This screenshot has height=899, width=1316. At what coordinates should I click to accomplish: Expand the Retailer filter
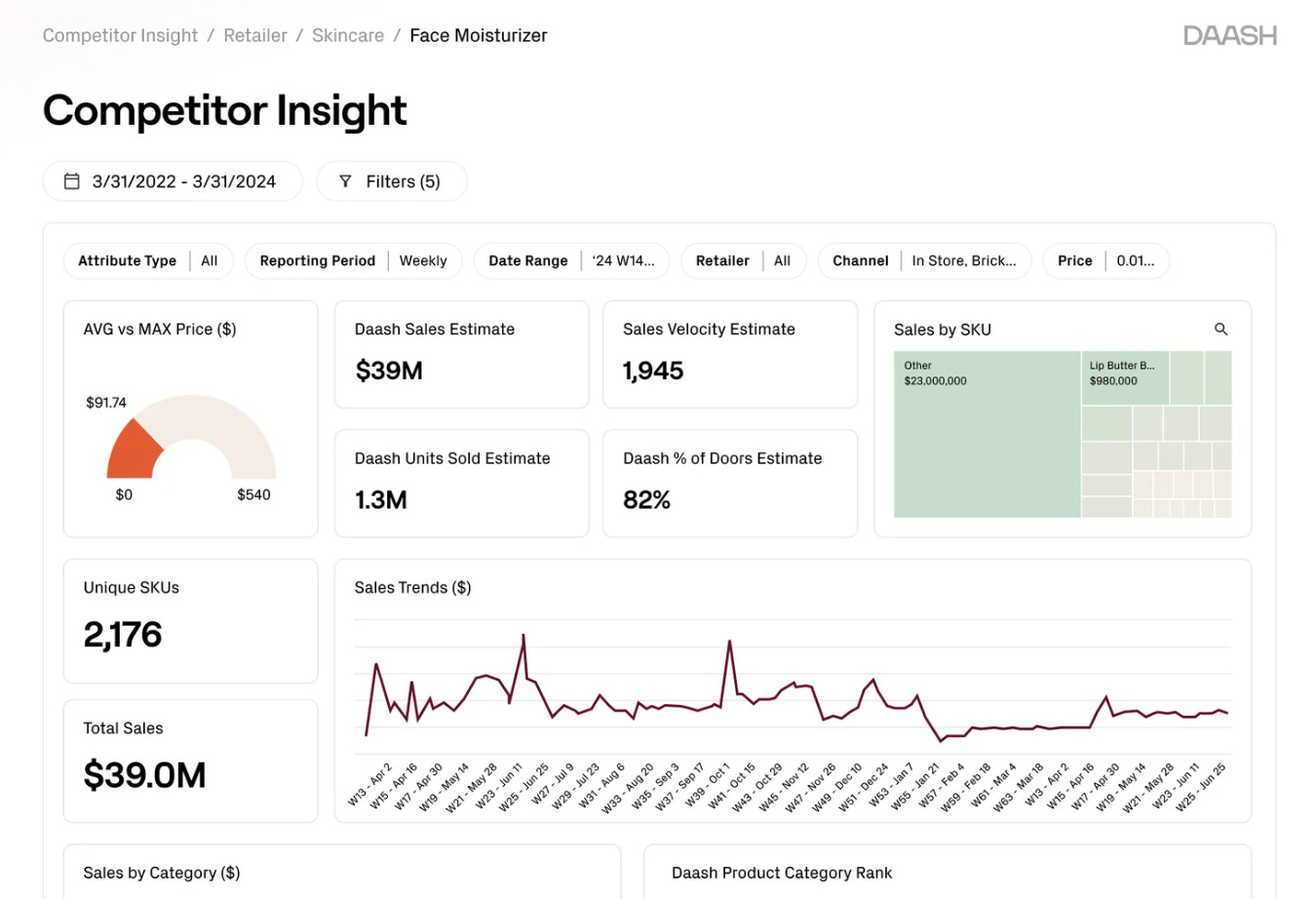pos(744,261)
